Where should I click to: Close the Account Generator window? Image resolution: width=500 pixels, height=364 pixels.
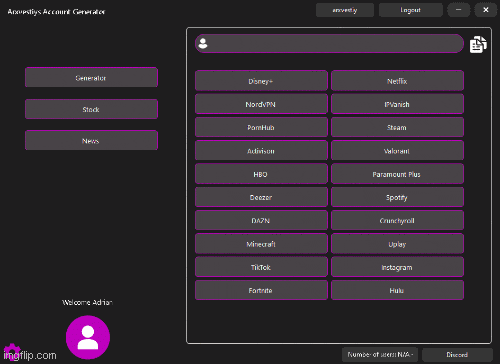click(x=486, y=10)
